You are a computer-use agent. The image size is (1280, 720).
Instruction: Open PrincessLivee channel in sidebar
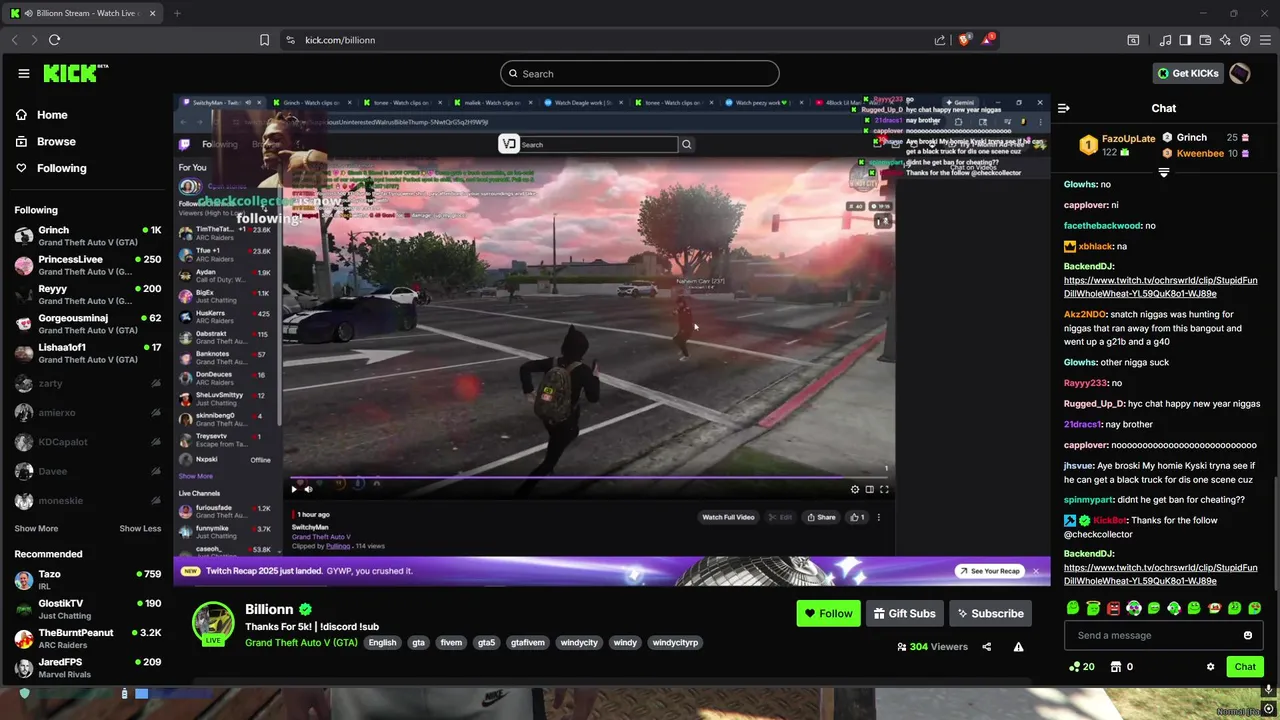(88, 265)
